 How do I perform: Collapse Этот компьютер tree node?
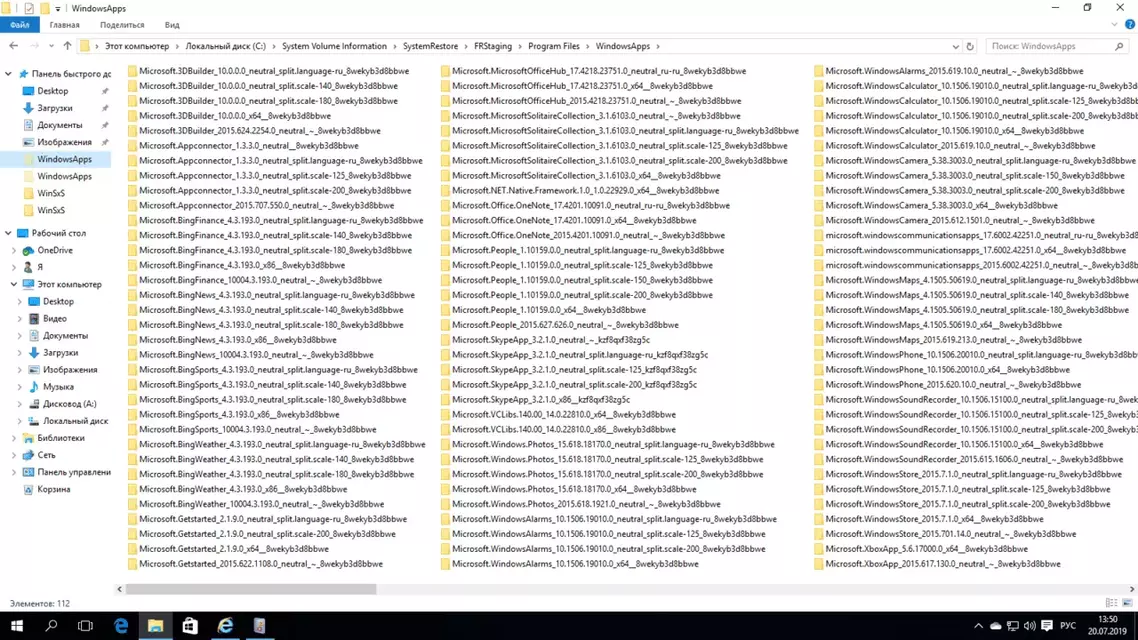click(x=14, y=284)
